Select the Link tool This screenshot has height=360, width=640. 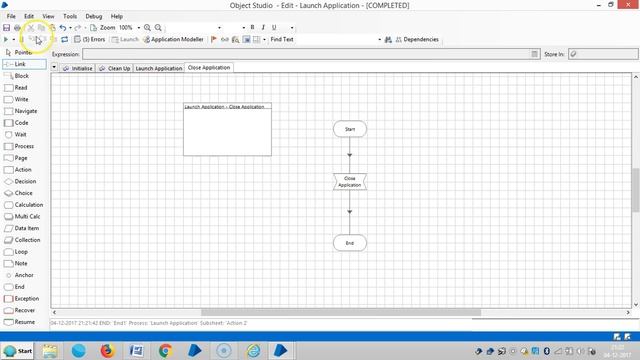24,64
